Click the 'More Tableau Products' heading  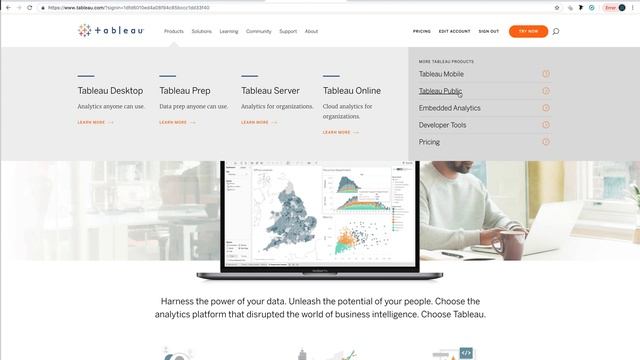coord(446,62)
